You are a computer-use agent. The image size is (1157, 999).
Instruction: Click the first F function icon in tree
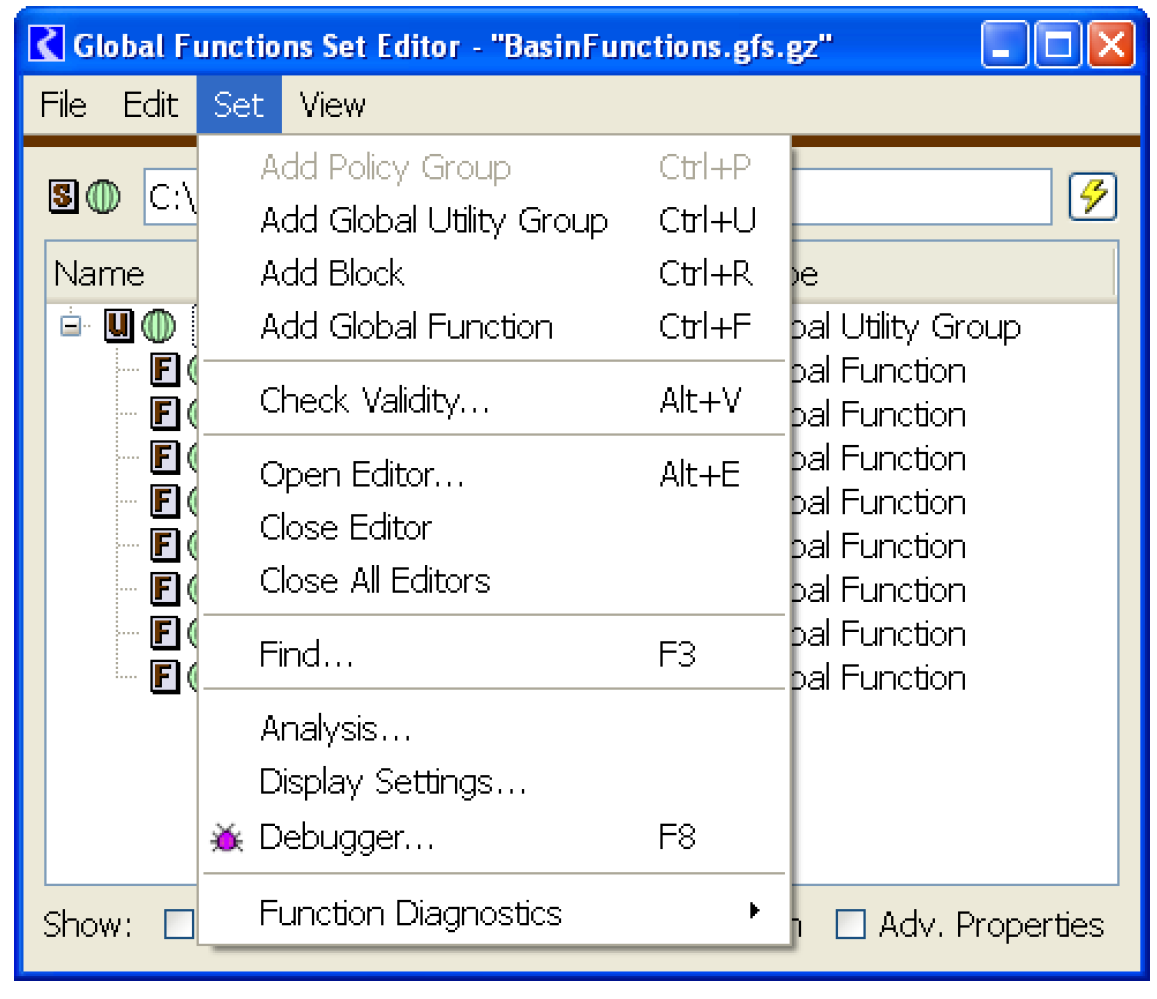(x=164, y=370)
